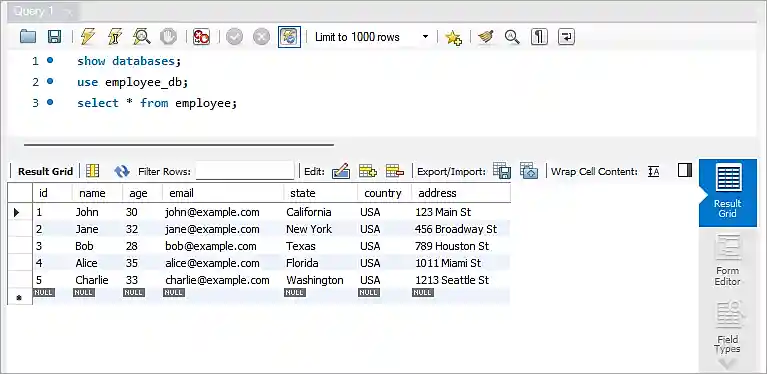The image size is (767, 374).
Task: Select the name cell Alice
Action: [x=97, y=264]
